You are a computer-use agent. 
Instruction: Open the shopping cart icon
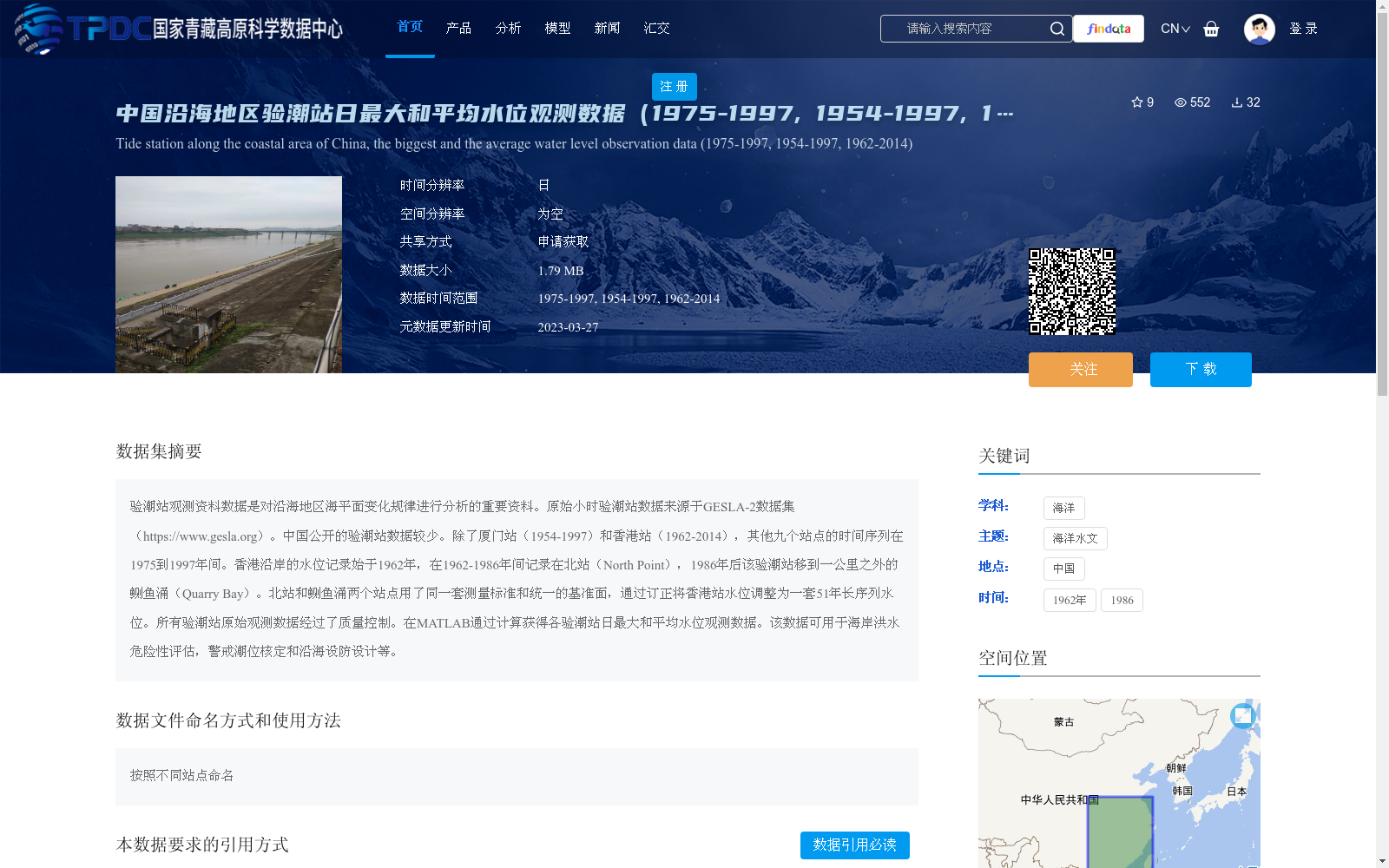coord(1212,29)
